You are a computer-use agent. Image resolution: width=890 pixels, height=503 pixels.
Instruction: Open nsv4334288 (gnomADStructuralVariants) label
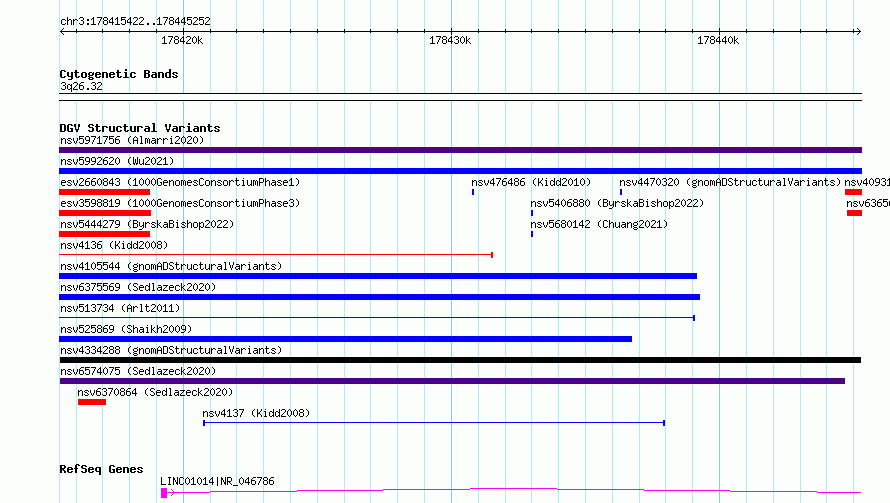coord(171,350)
